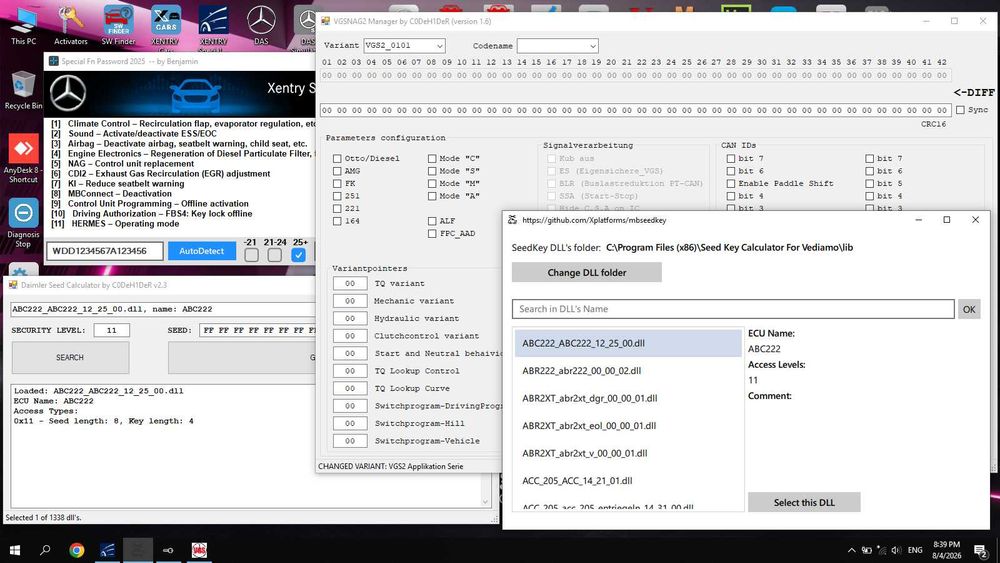This screenshot has width=1000, height=563.
Task: Click the VGSNAG2 Manager title bar icon
Action: coord(325,21)
